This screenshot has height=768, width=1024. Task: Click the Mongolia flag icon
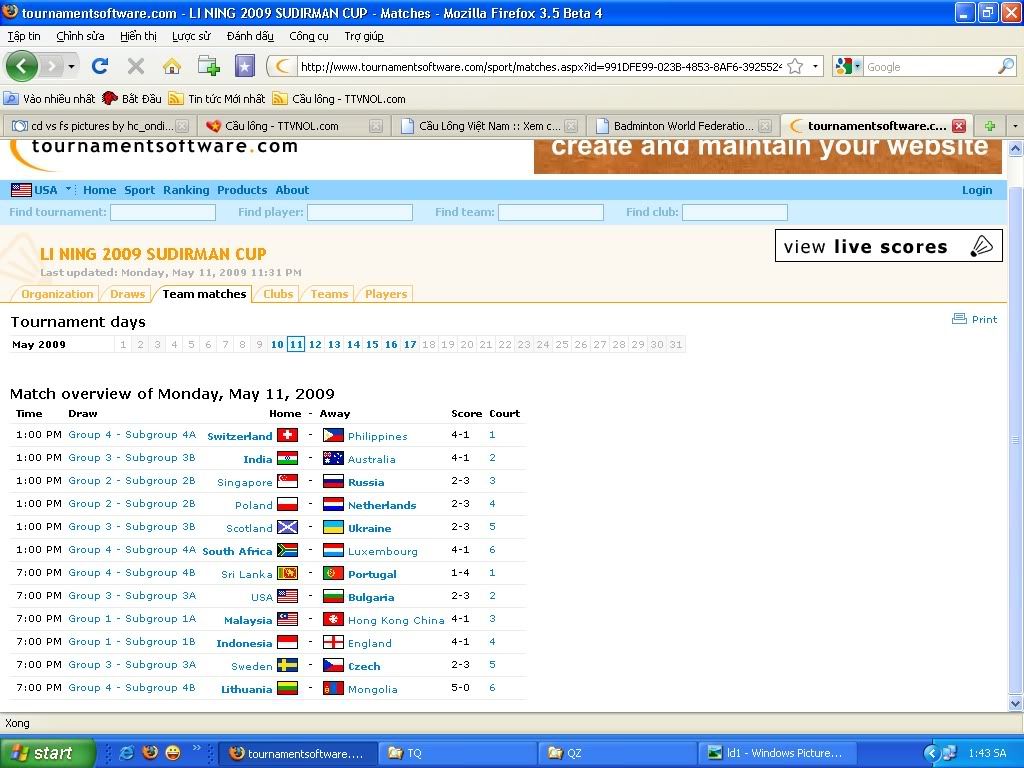click(333, 688)
